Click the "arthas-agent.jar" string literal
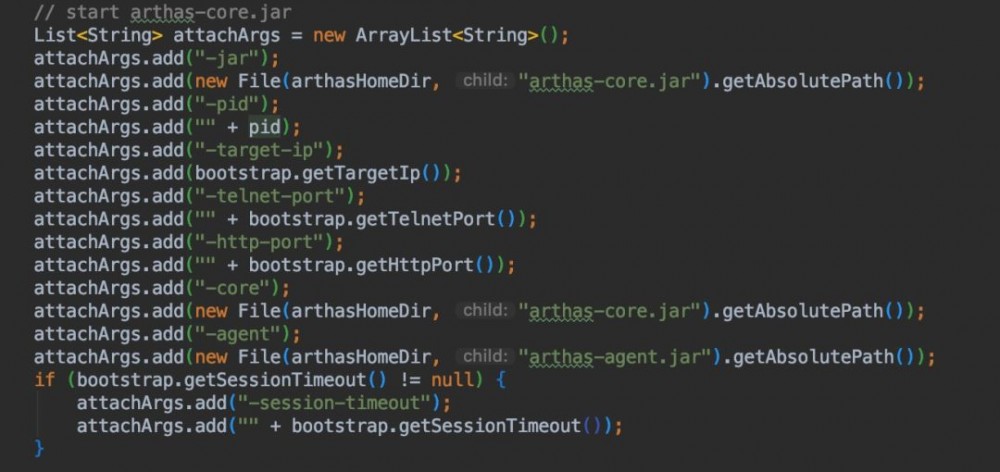 (615, 357)
